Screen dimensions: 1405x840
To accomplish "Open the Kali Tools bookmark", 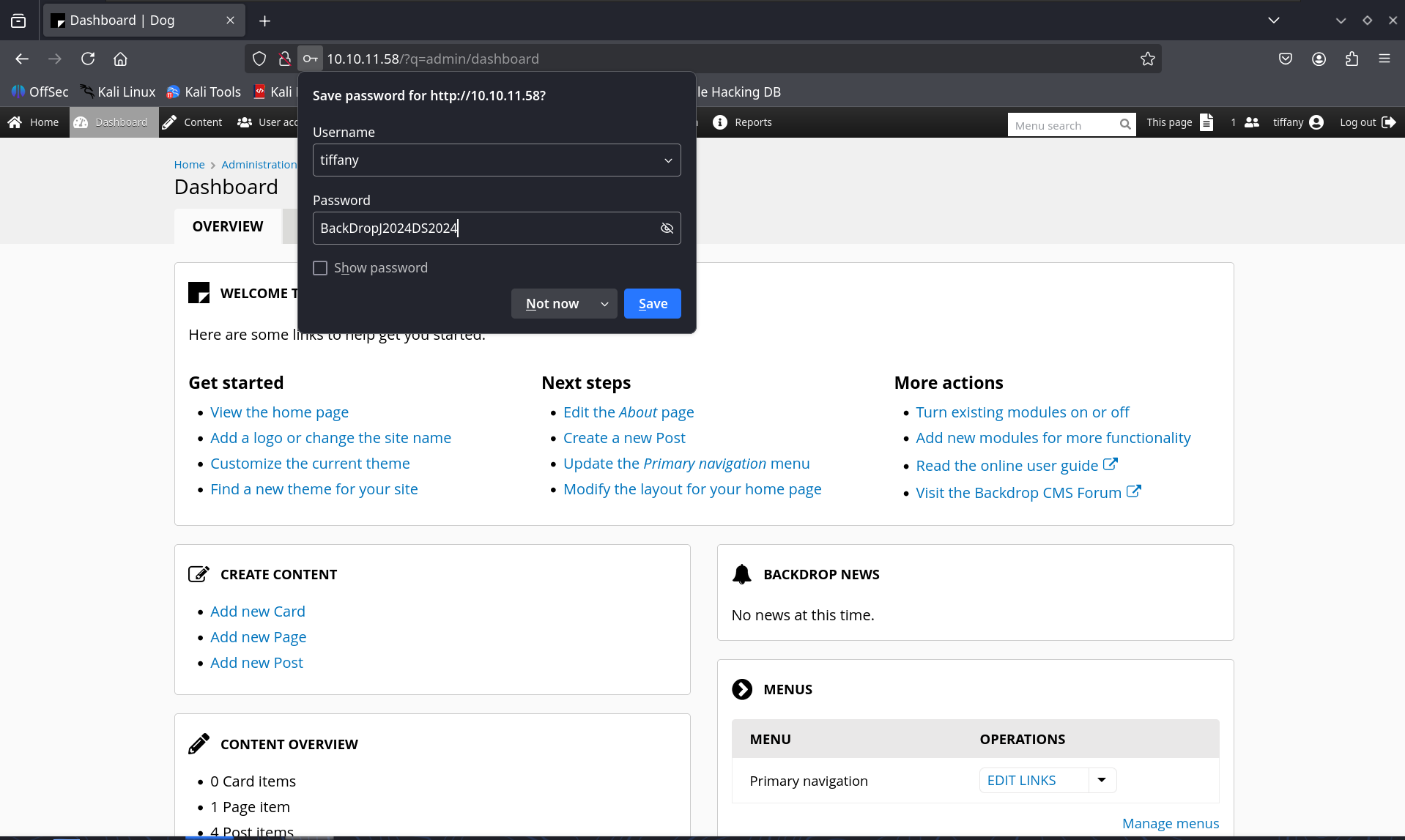I will (203, 92).
